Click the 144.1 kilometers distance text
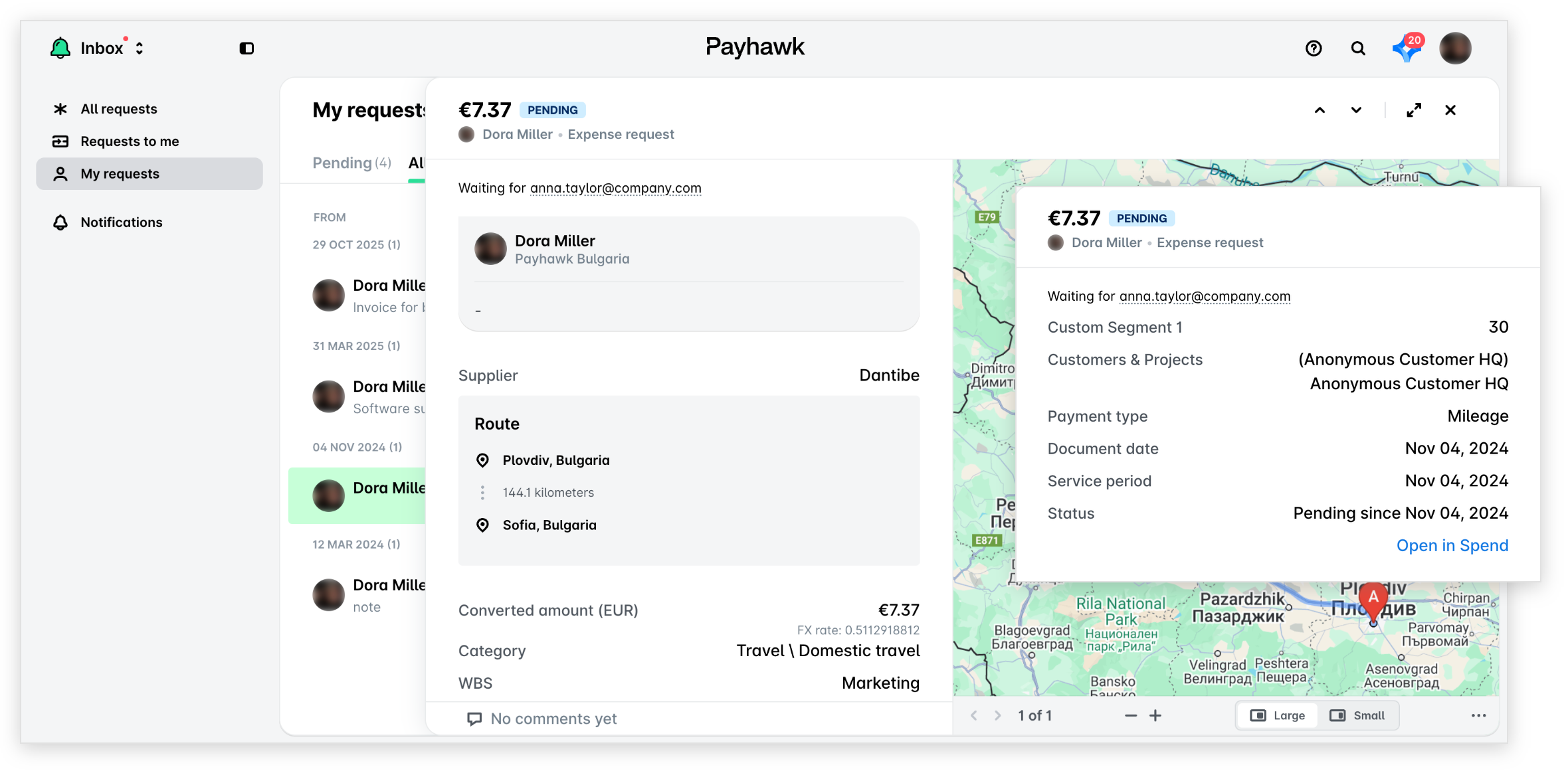The width and height of the screenshot is (1568, 777). click(x=548, y=493)
